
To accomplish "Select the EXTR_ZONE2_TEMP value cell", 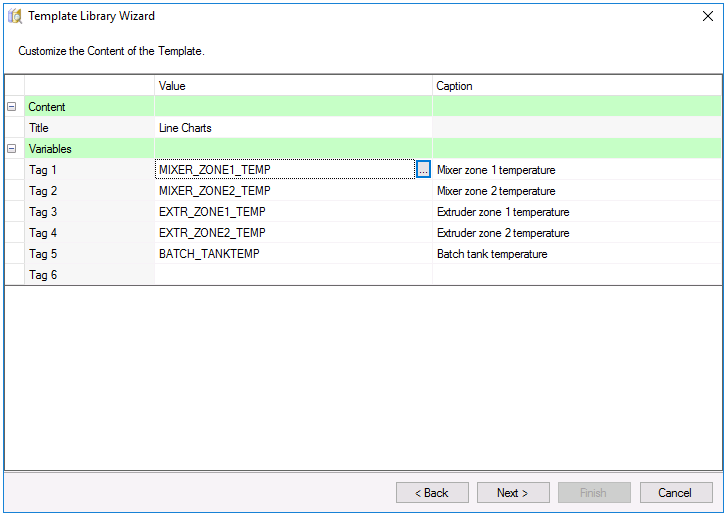I will tap(293, 233).
